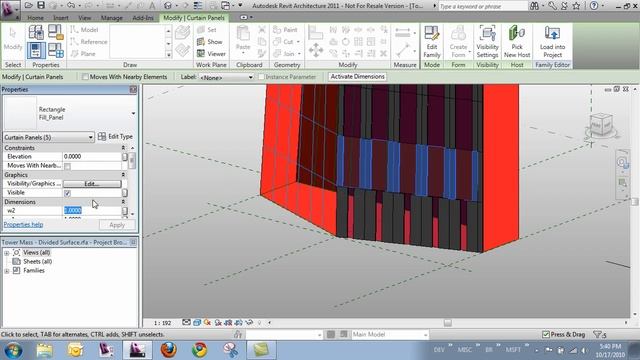Click the Visual Style icon in the view control bar
The height and width of the screenshot is (360, 640).
coord(197,322)
